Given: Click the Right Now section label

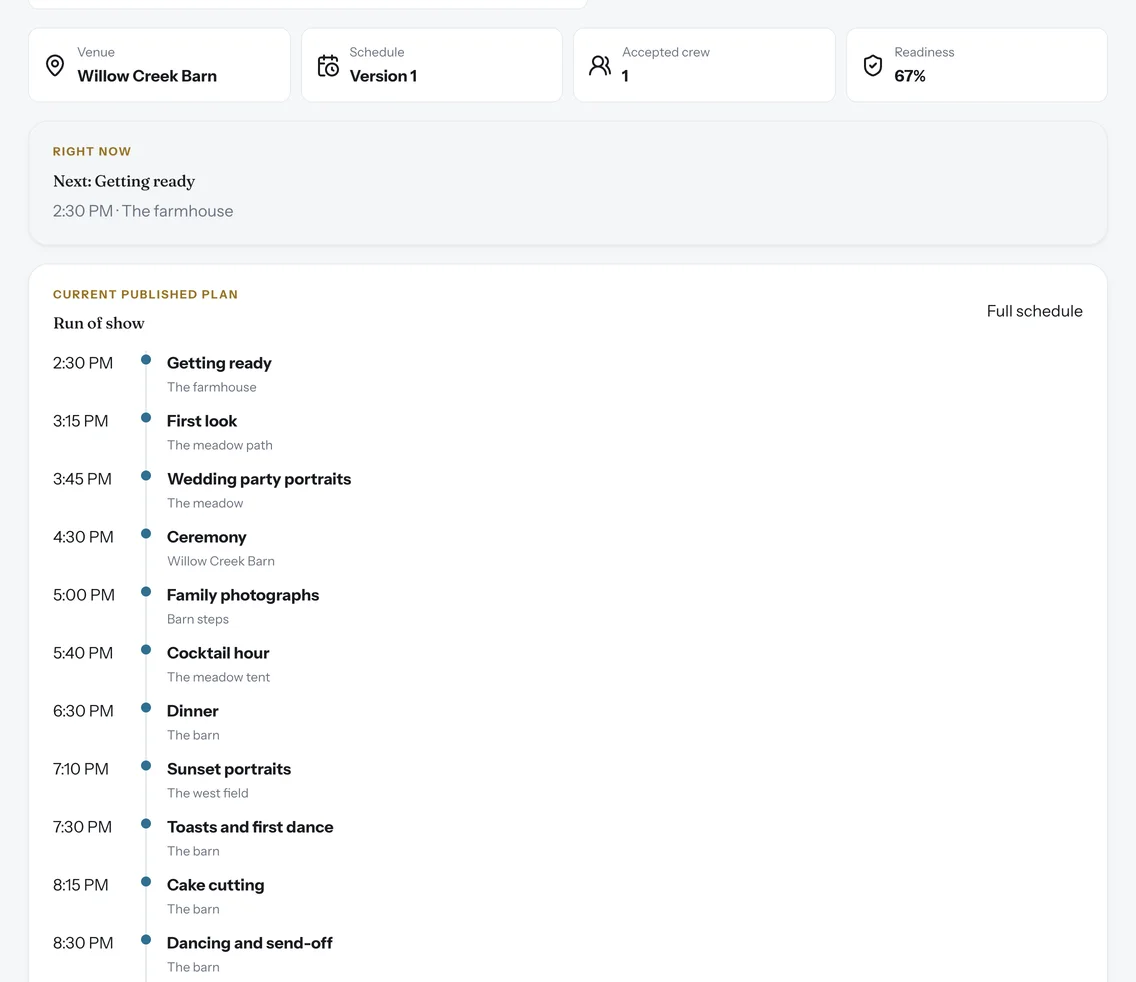Looking at the screenshot, I should [91, 151].
